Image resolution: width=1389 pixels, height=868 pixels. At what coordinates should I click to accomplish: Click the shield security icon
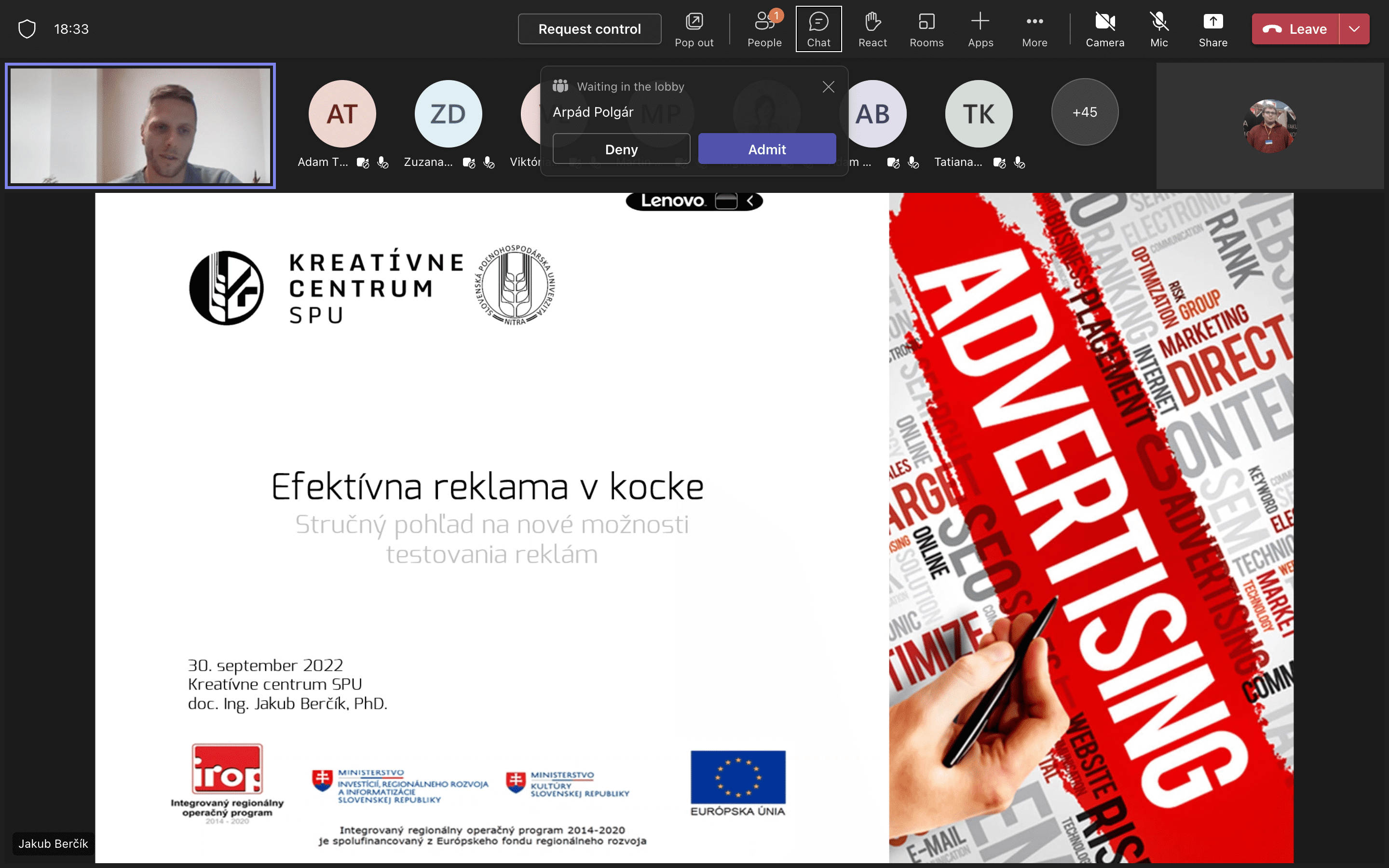tap(27, 29)
